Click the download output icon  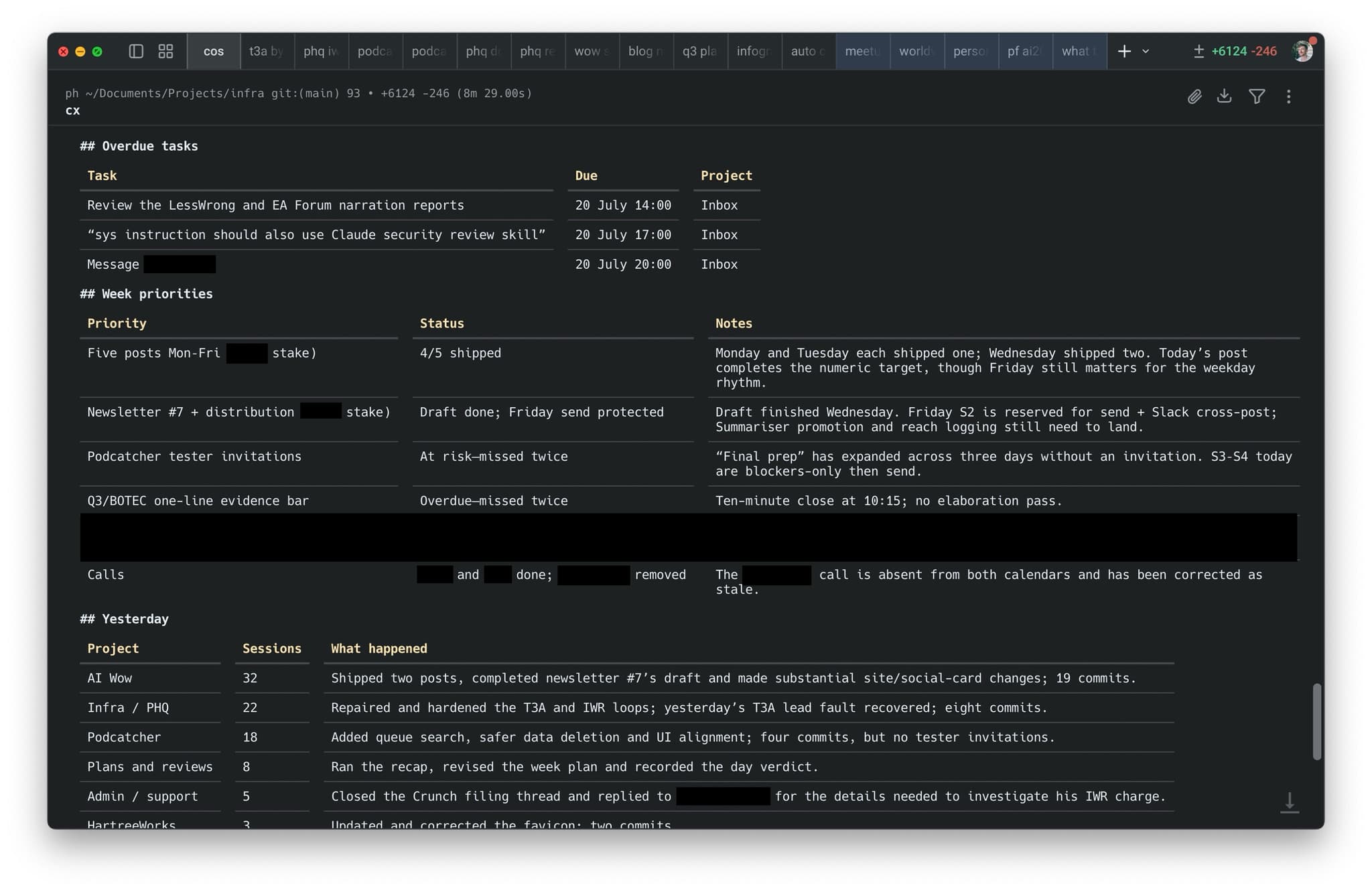point(1224,96)
